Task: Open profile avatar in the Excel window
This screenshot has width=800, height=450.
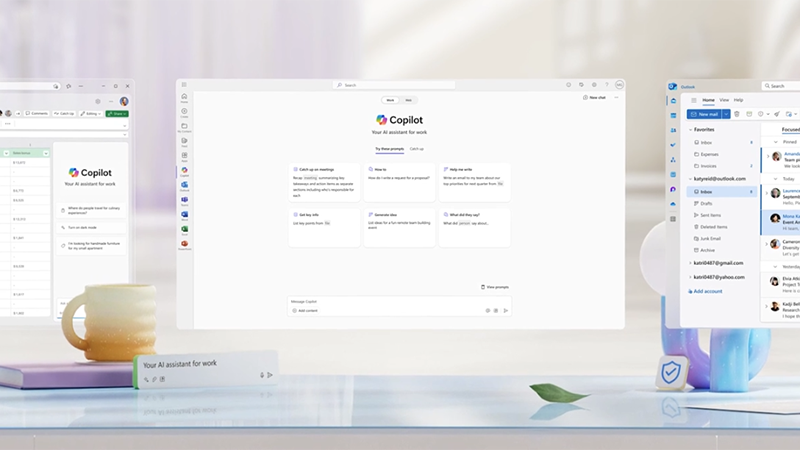Action: coord(124,101)
